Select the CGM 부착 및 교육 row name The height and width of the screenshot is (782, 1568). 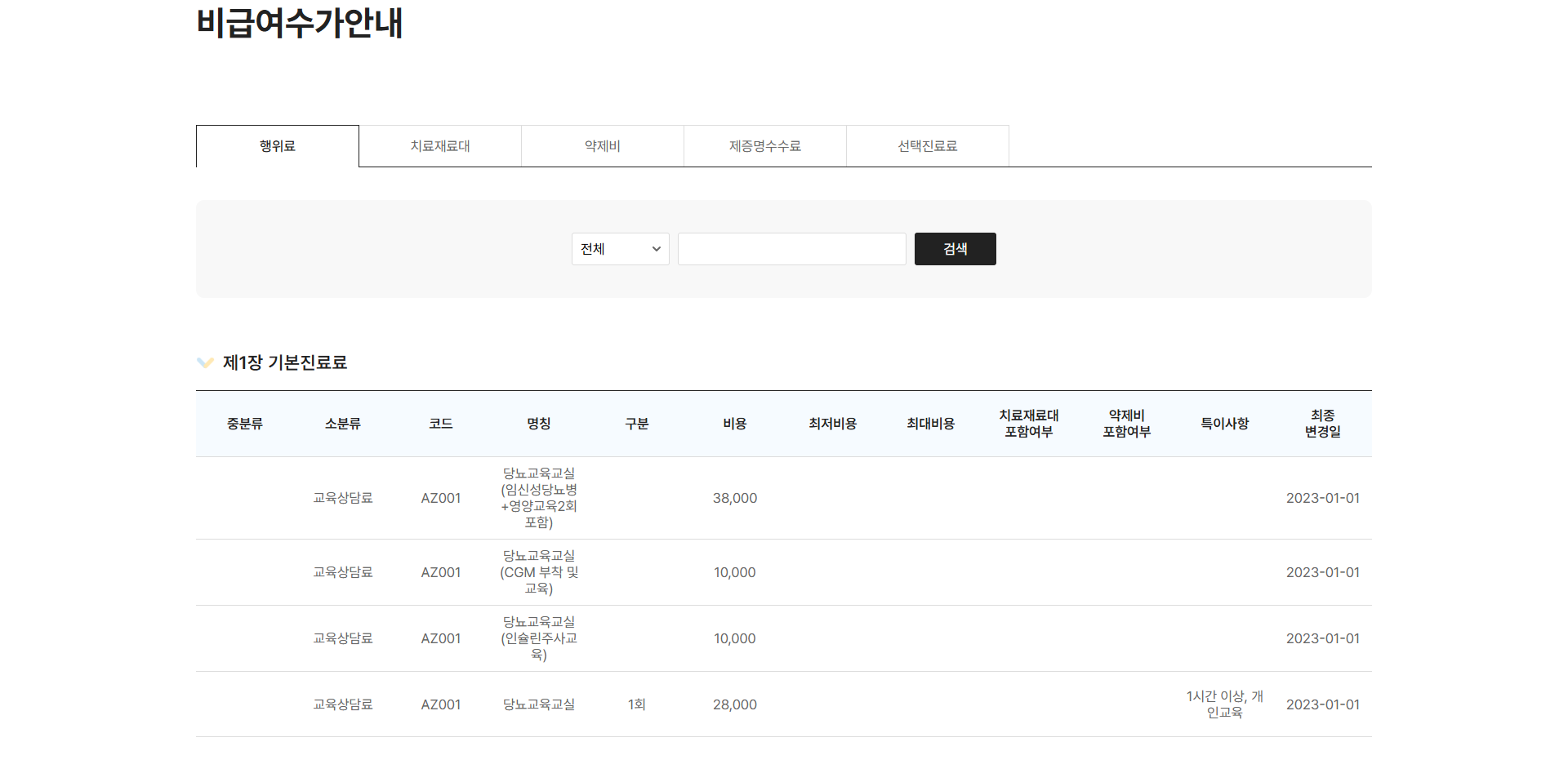pyautogui.click(x=539, y=572)
